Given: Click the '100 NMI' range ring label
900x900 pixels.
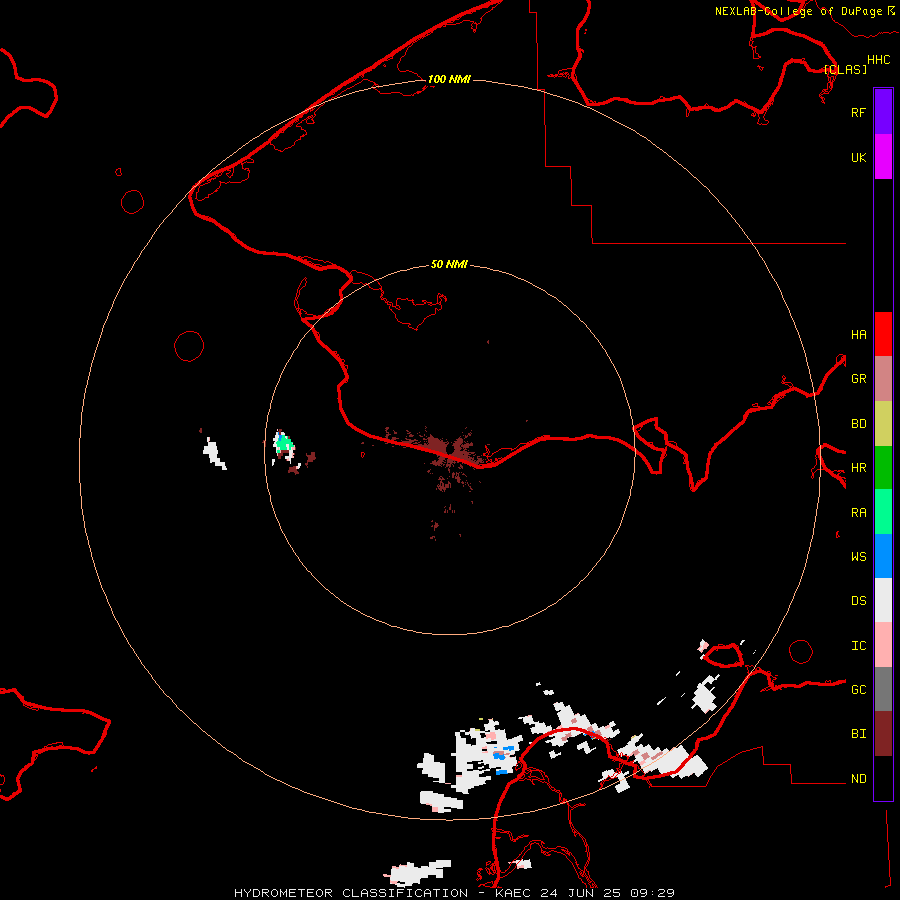Looking at the screenshot, I should point(449,79).
